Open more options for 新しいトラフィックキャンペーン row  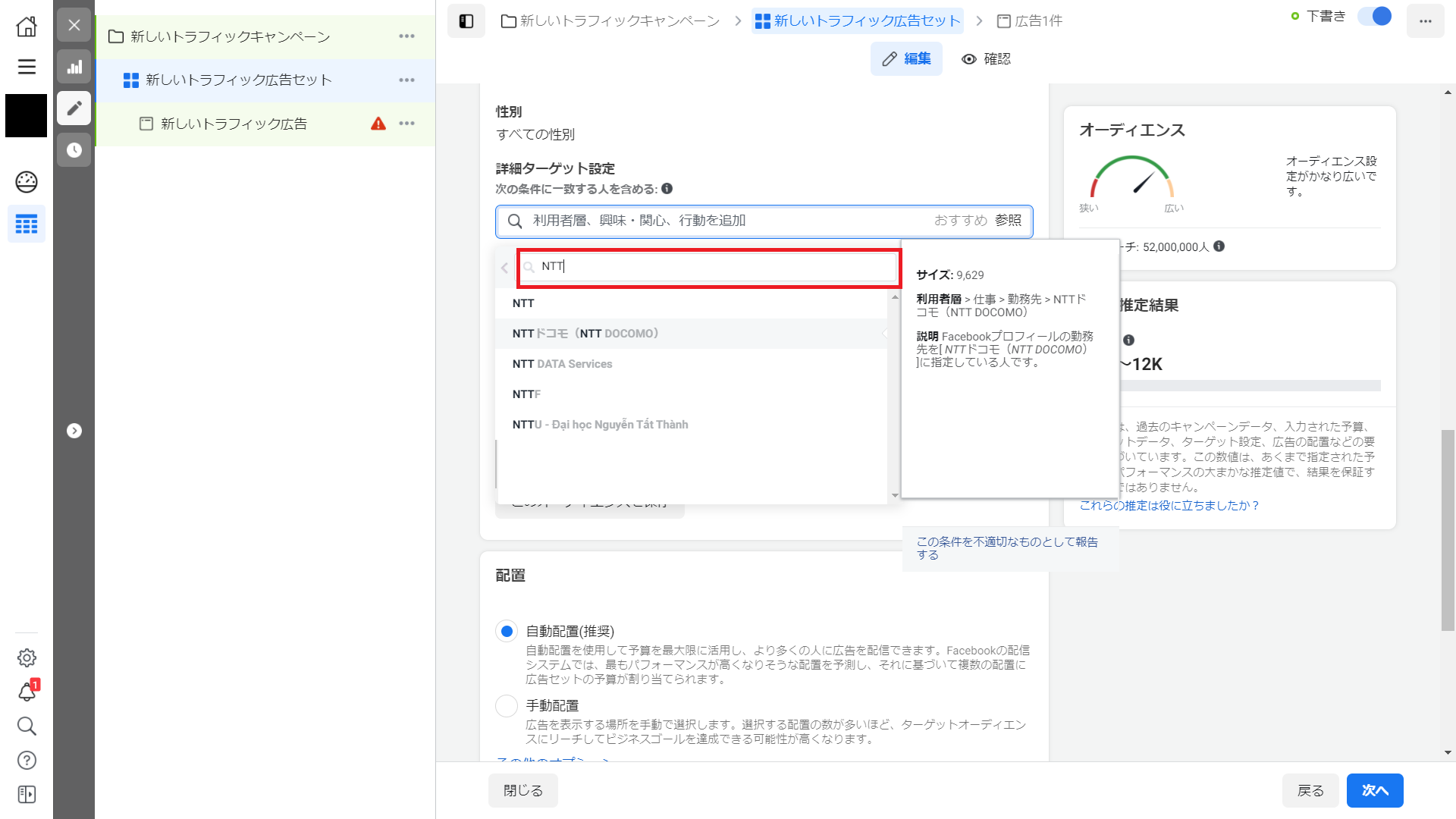pos(407,36)
